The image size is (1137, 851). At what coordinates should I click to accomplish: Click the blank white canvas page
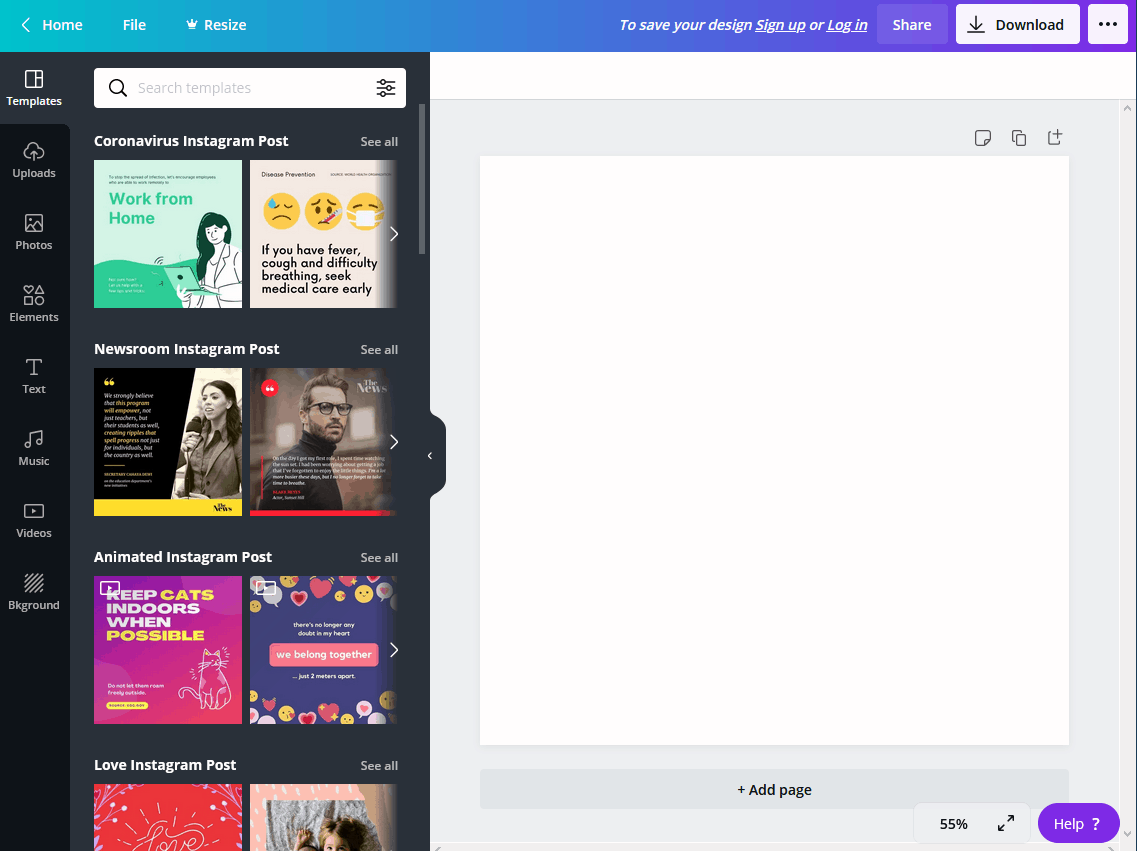click(774, 450)
